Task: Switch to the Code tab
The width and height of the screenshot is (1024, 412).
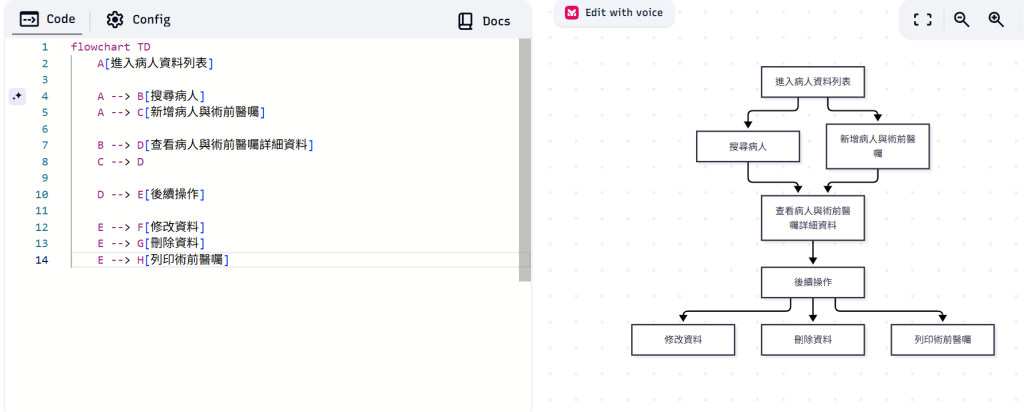Action: (48, 19)
